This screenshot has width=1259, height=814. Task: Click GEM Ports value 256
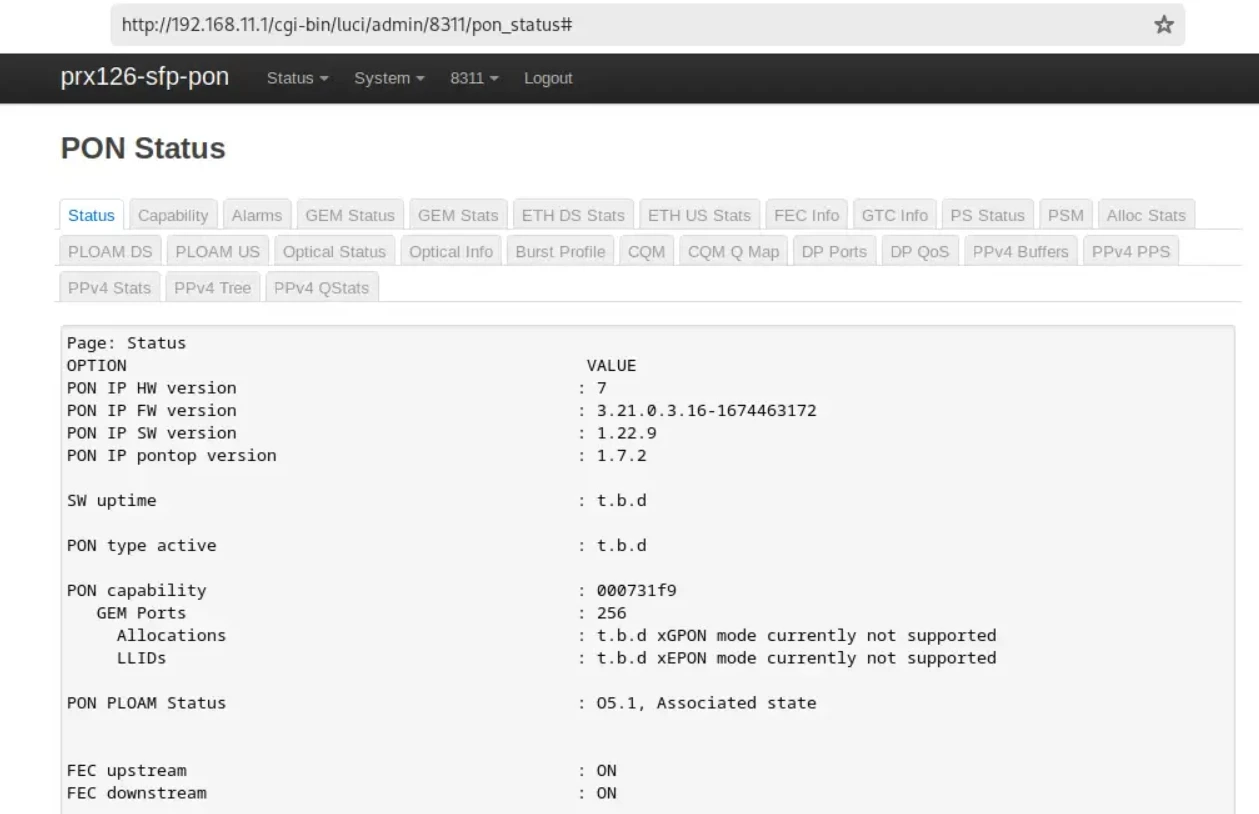tap(611, 613)
